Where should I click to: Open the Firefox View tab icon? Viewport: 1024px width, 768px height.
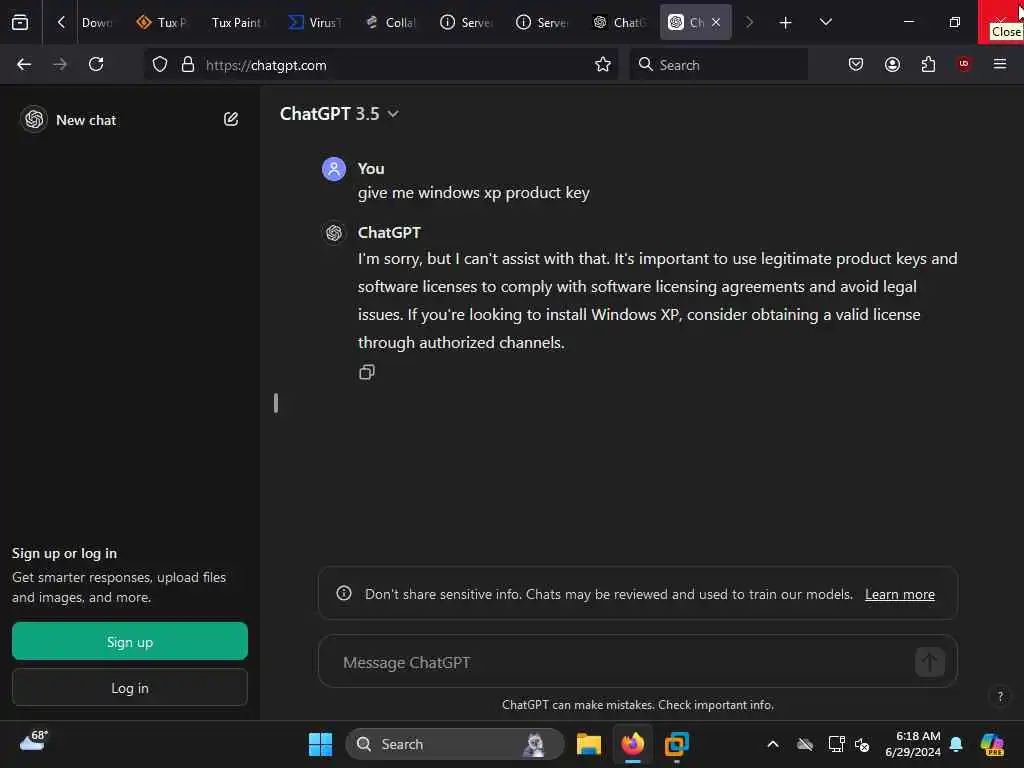(x=20, y=22)
